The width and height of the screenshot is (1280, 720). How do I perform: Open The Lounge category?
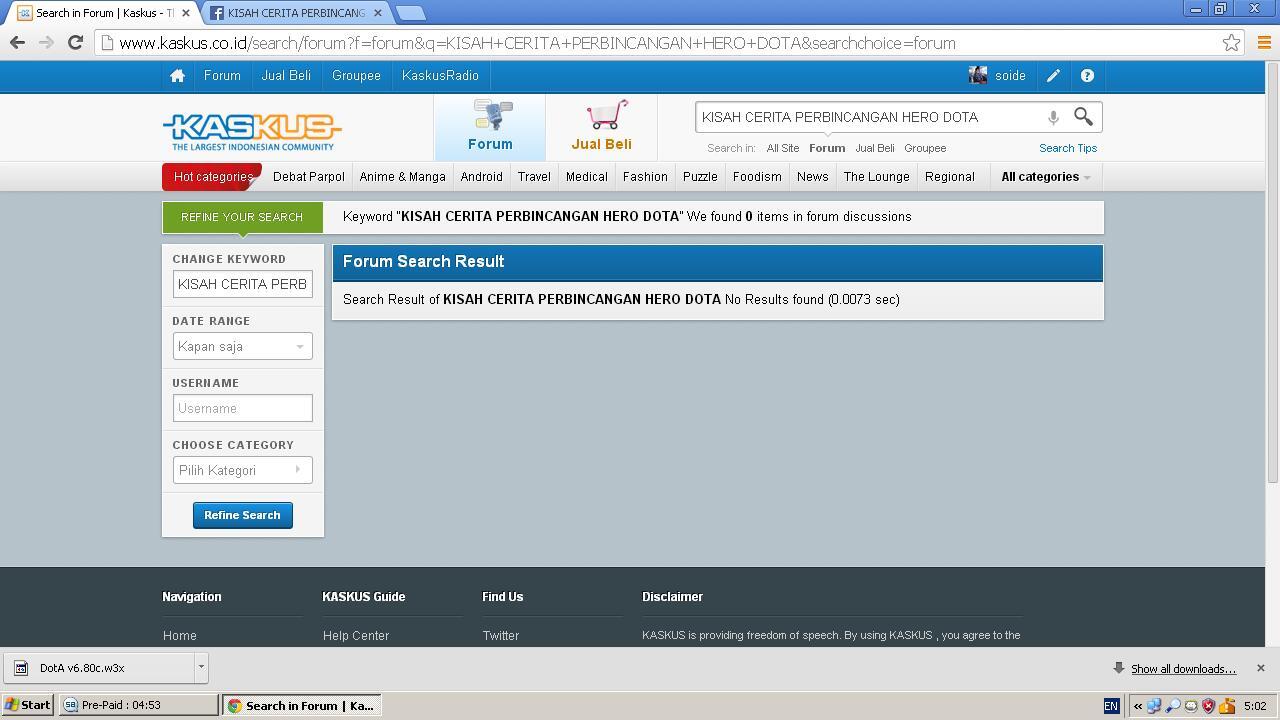pos(876,177)
